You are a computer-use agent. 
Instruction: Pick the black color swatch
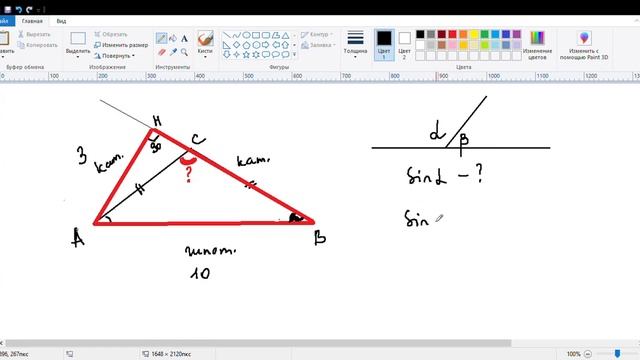(x=420, y=34)
